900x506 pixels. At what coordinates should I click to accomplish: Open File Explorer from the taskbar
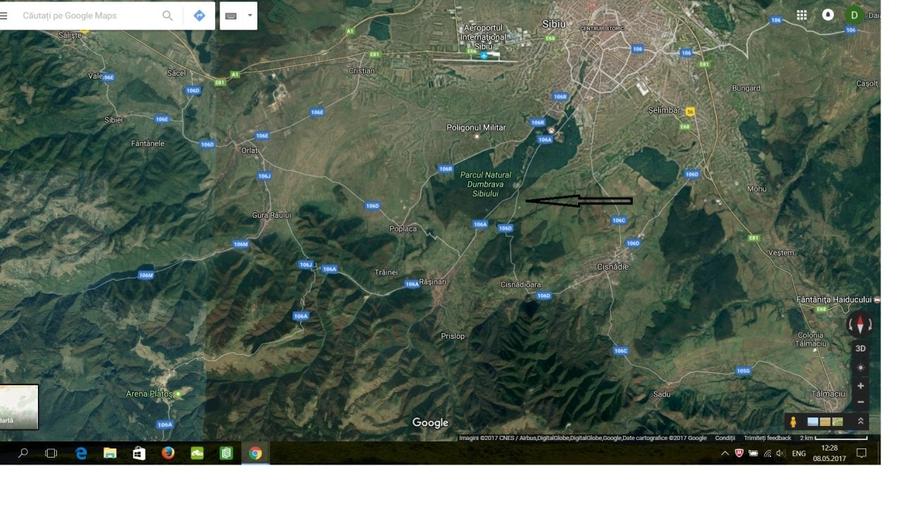[110, 453]
